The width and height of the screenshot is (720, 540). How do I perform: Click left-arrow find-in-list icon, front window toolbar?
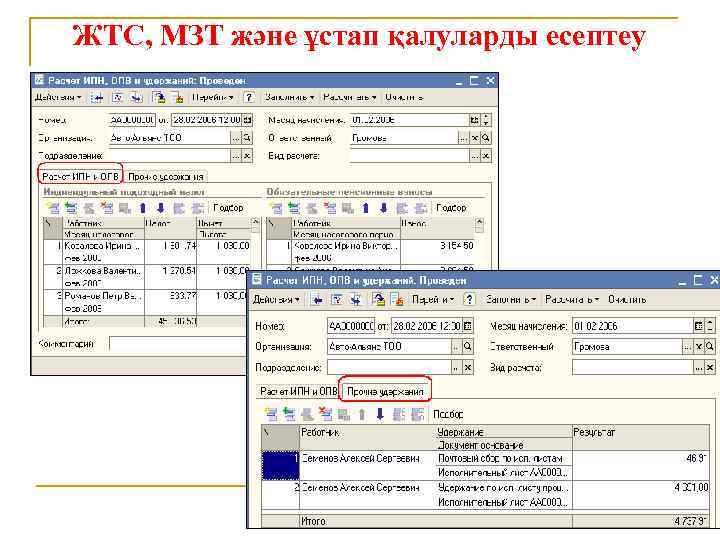(x=317, y=300)
